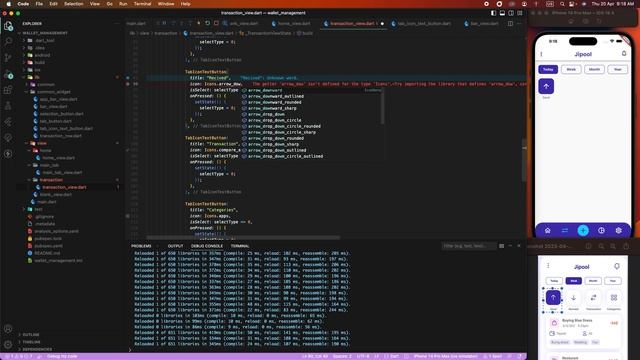
Task: Expand the test folder in Explorer
Action: pyautogui.click(x=38, y=209)
